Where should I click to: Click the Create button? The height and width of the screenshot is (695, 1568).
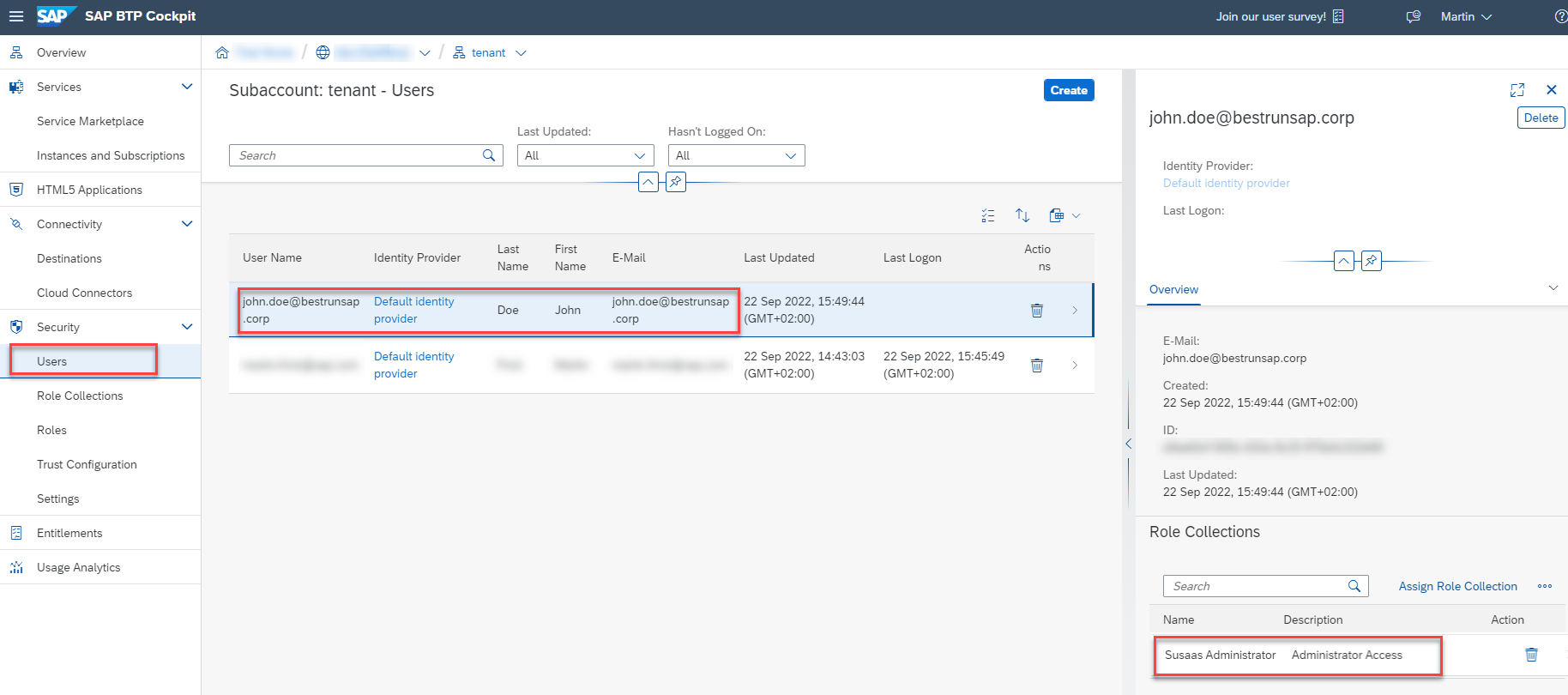point(1069,90)
